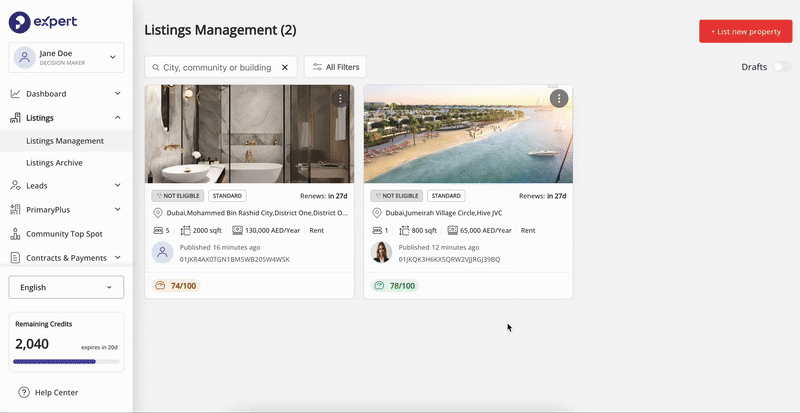The width and height of the screenshot is (800, 413).
Task: Click the Expert logo icon
Action: (19, 22)
